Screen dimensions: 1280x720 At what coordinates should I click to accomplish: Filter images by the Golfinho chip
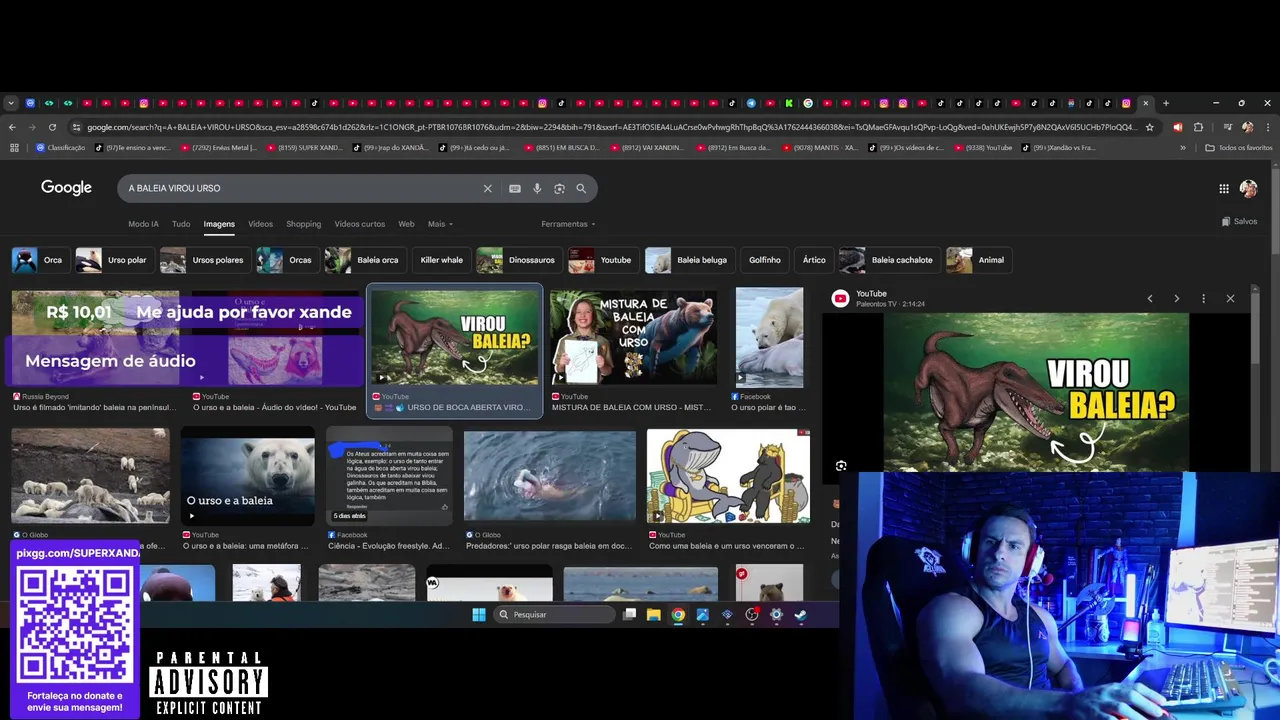[x=764, y=260]
